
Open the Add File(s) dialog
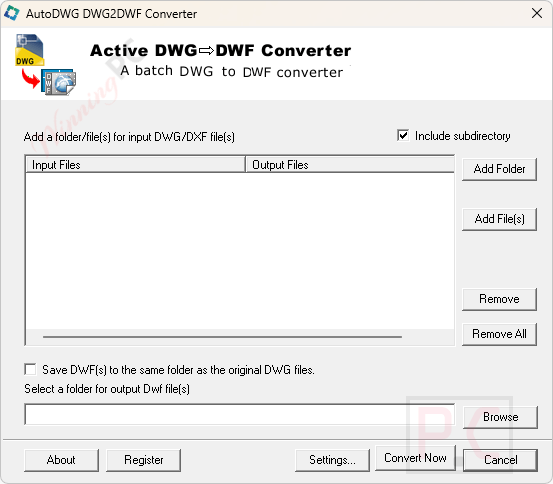click(x=499, y=219)
